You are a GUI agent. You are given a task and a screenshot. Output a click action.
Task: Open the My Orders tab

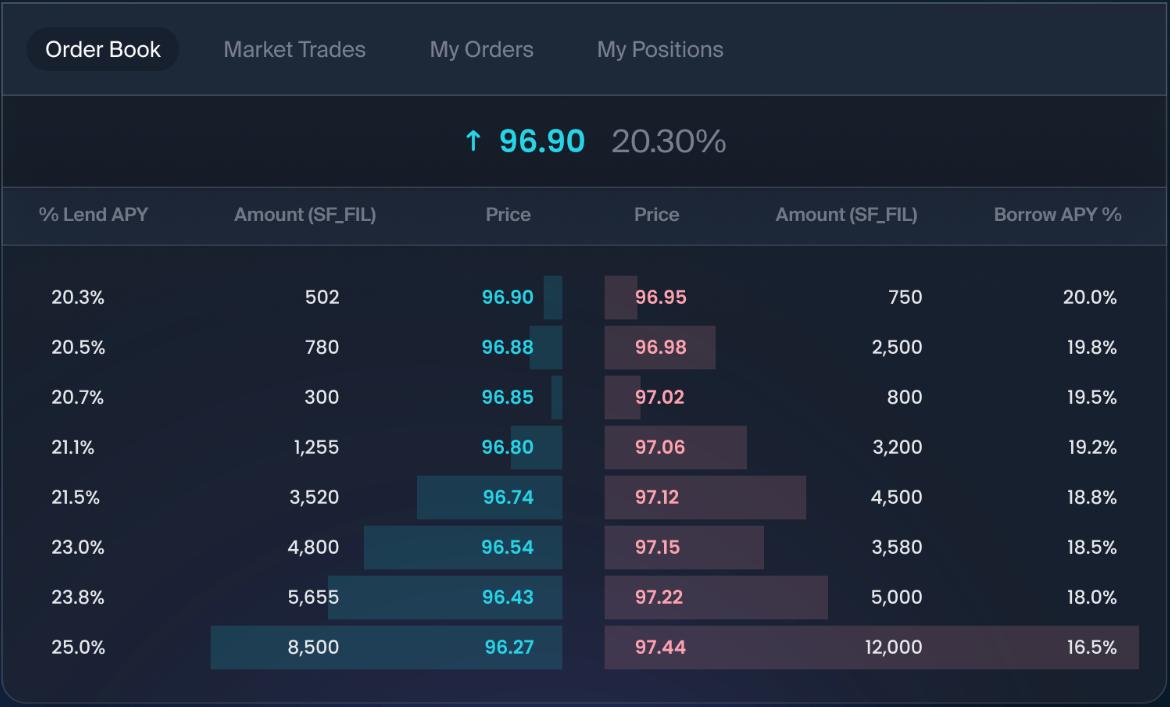481,49
